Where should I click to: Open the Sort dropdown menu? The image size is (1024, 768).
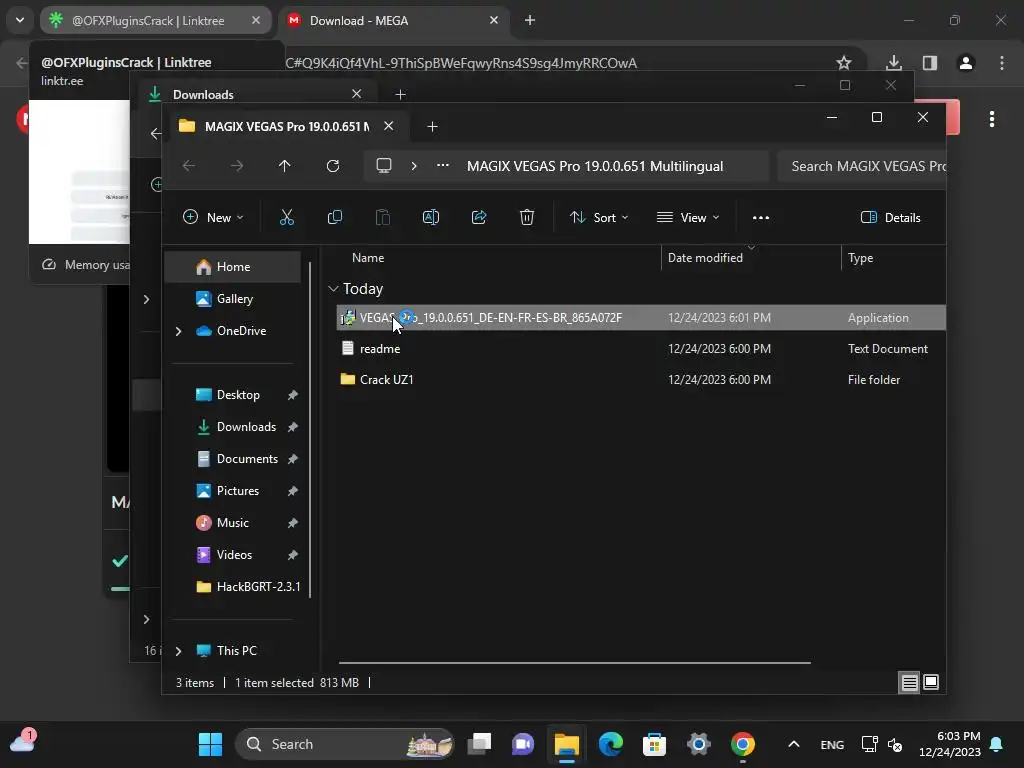click(x=599, y=217)
